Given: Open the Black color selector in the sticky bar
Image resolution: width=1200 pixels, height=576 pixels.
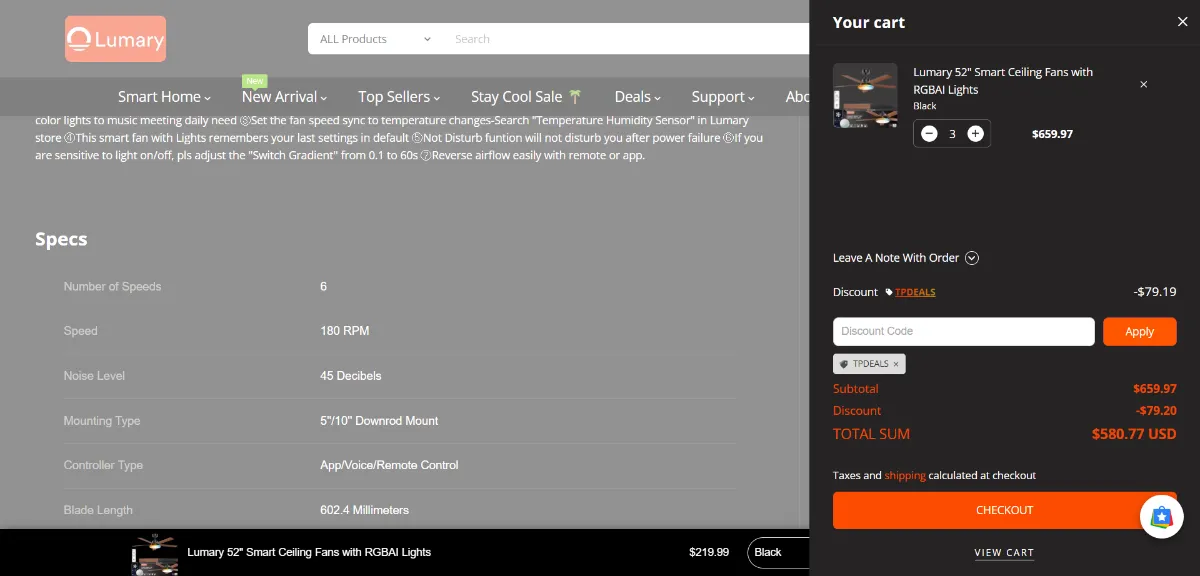Looking at the screenshot, I should [x=777, y=552].
